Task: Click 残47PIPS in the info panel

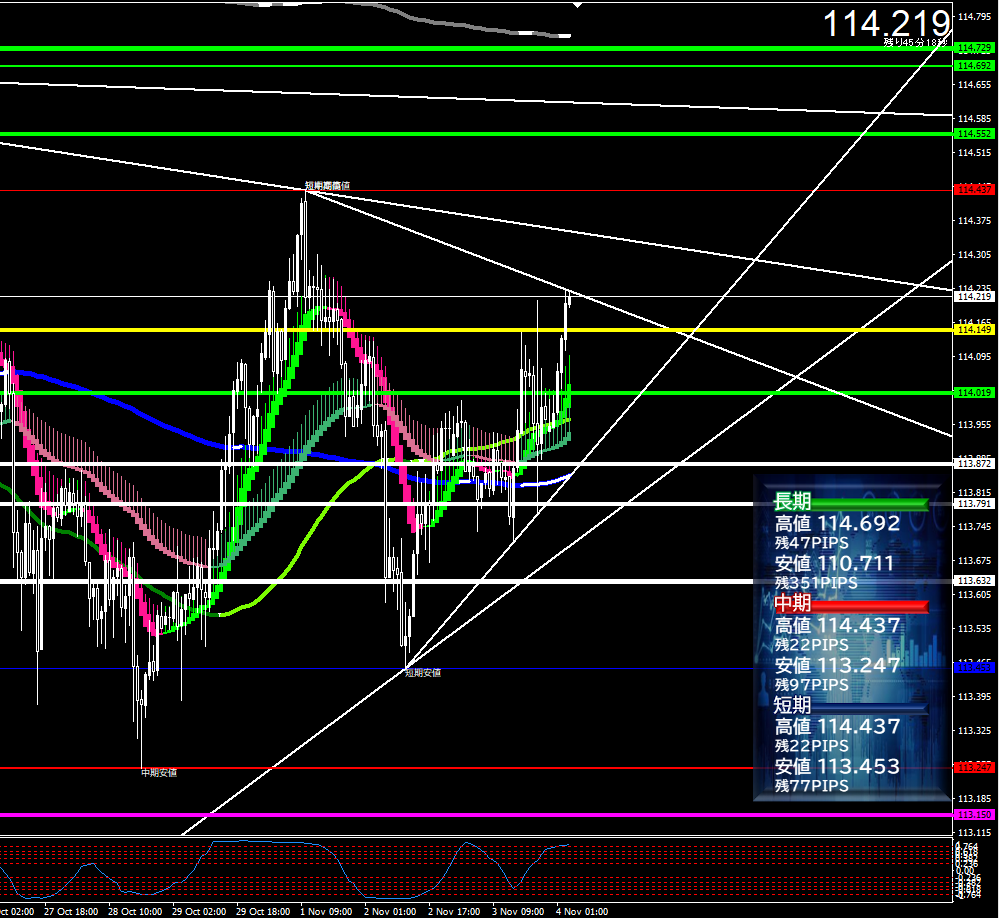Action: [x=812, y=543]
